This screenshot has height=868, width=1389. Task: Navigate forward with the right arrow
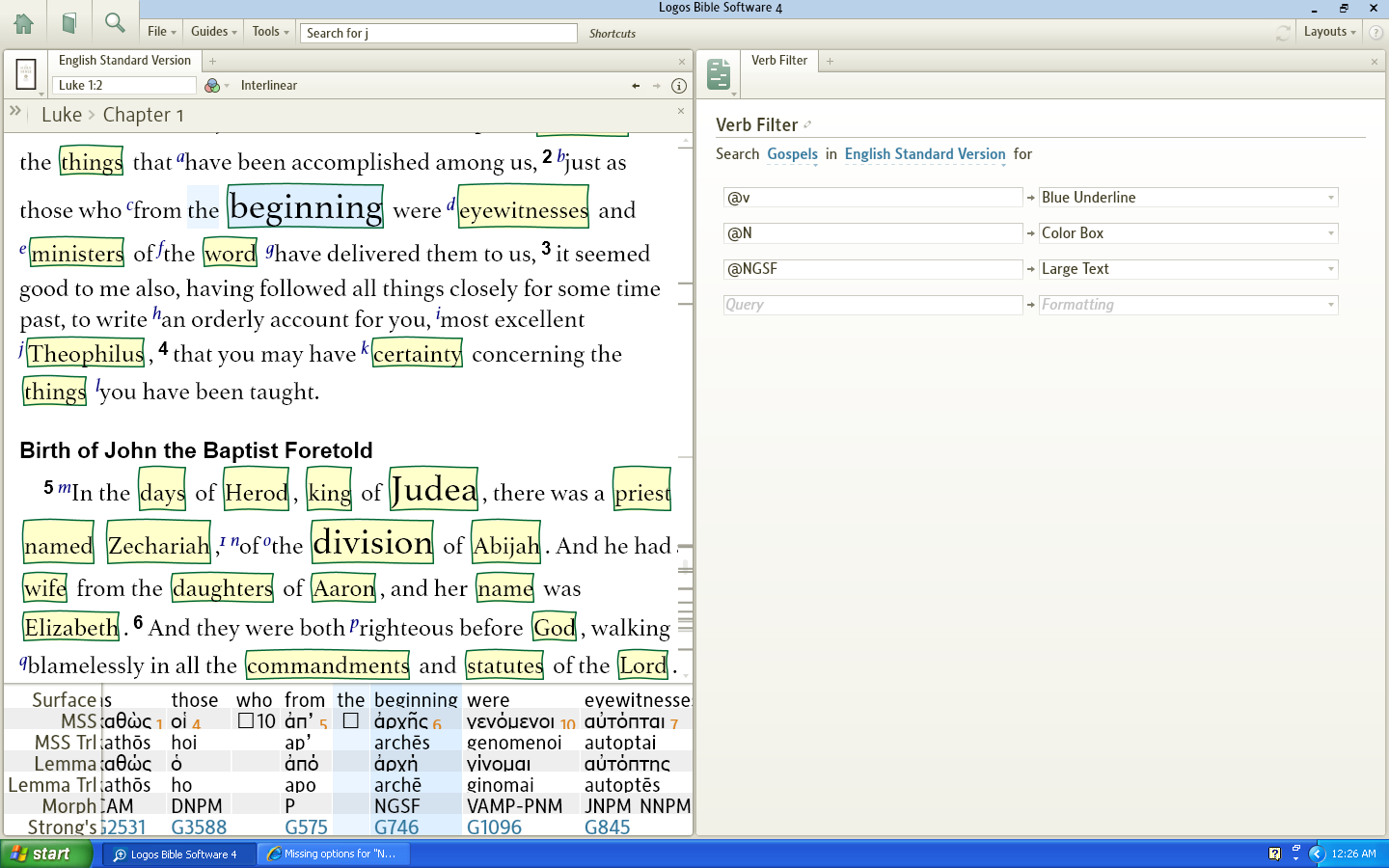coord(657,86)
